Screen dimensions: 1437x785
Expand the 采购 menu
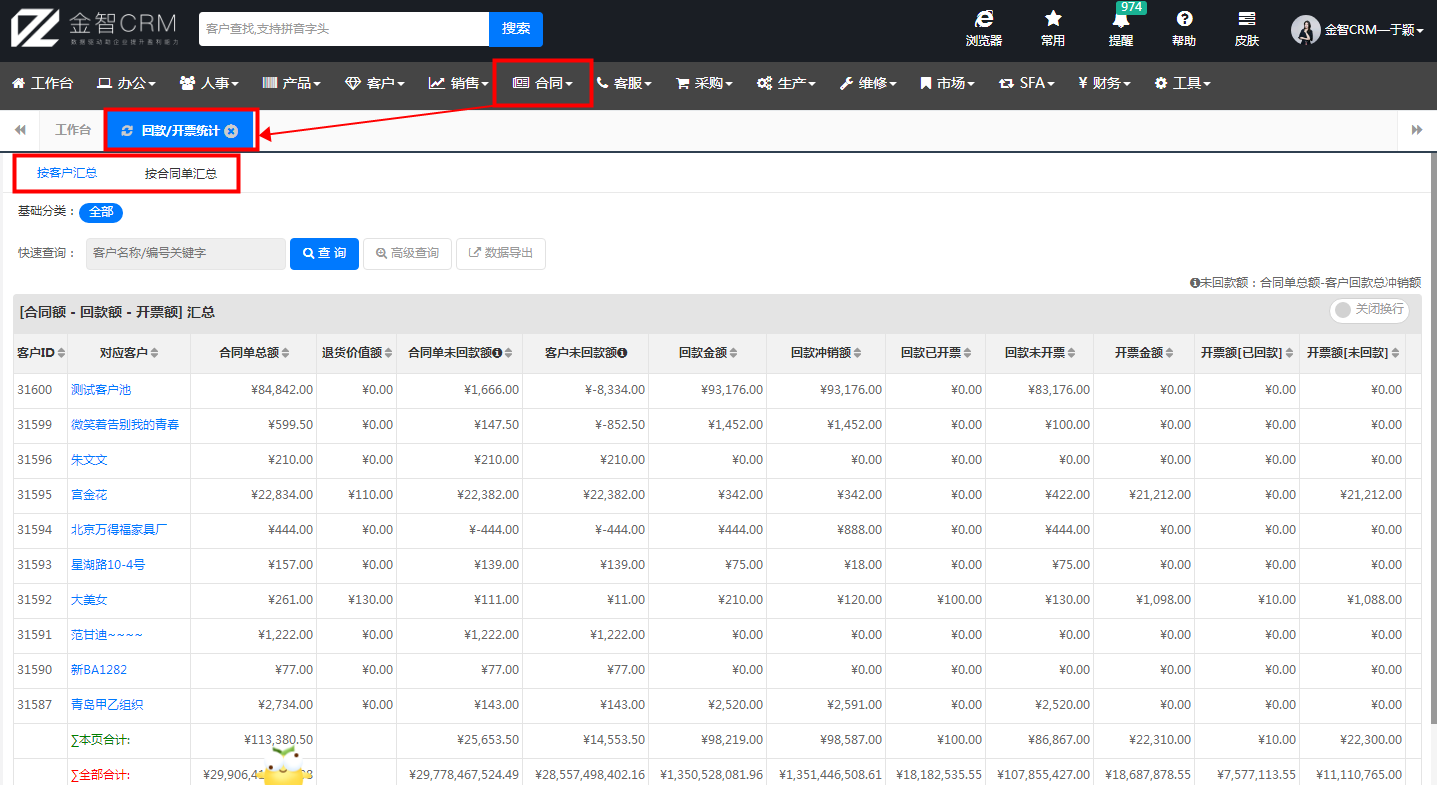tap(705, 83)
